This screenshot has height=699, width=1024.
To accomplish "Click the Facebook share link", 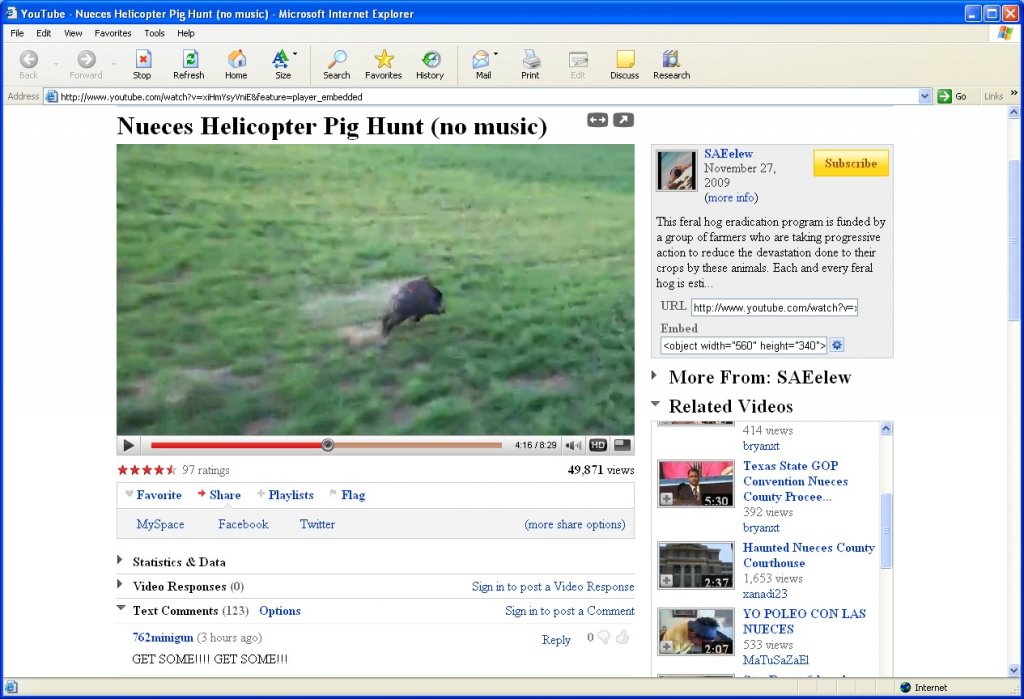I will pyautogui.click(x=243, y=524).
